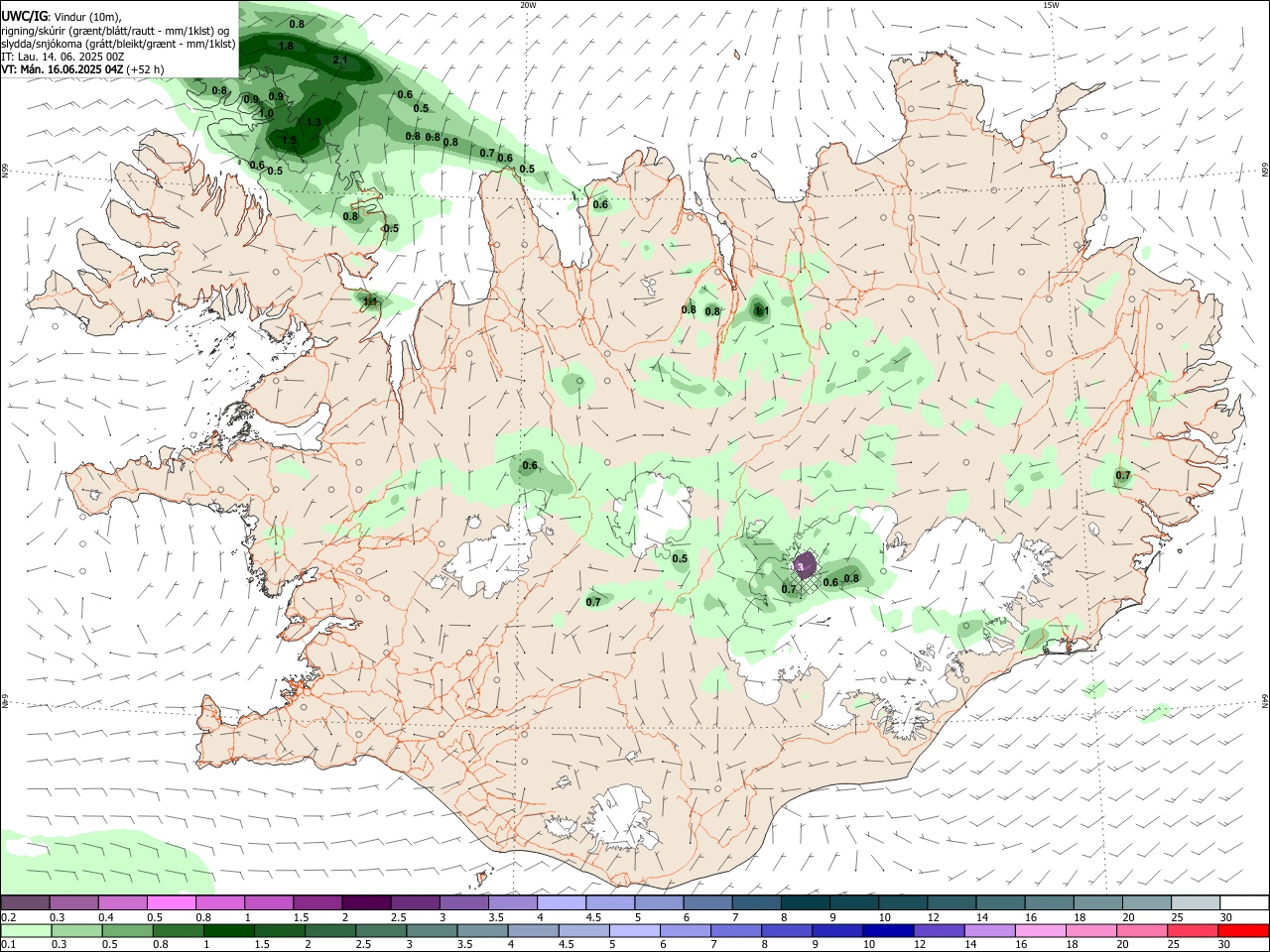Click the deep blue 10 swatch in lower legend
1270x952 pixels.
pyautogui.click(x=888, y=930)
